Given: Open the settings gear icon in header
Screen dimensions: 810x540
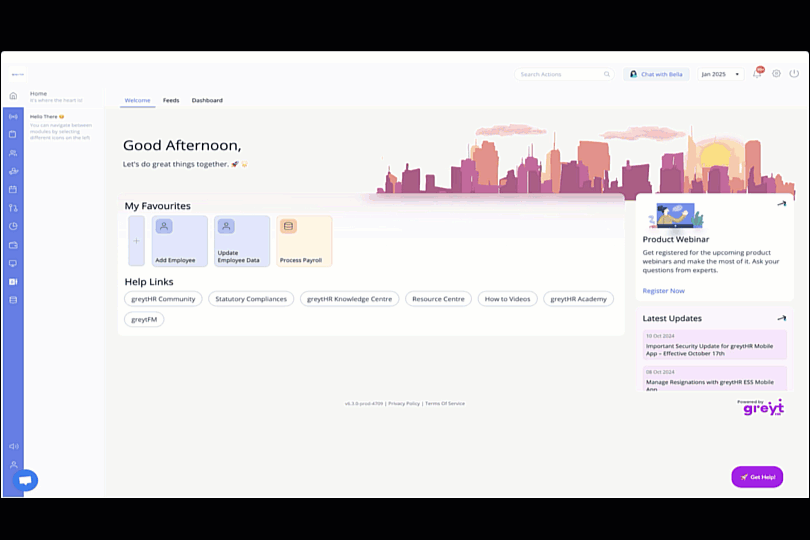Looking at the screenshot, I should 776,74.
